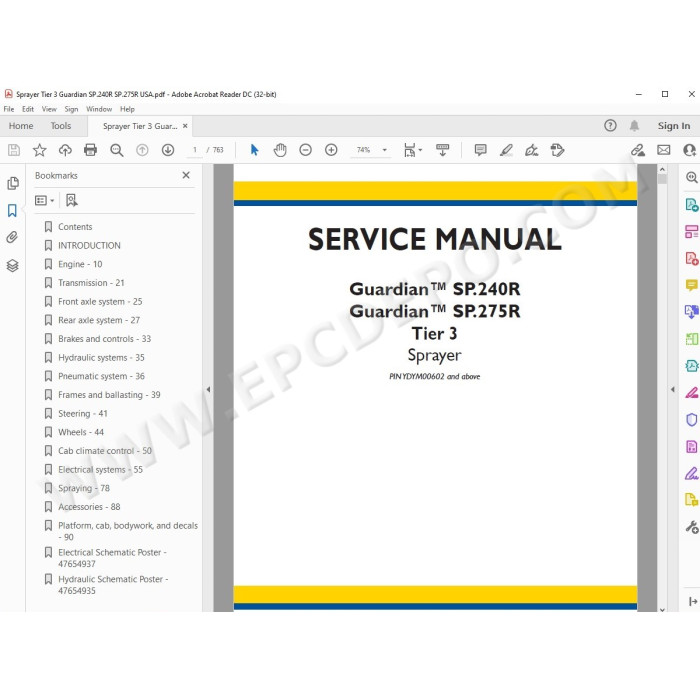Activate the Hand pan tool
Image resolution: width=700 pixels, height=700 pixels.
click(x=280, y=150)
